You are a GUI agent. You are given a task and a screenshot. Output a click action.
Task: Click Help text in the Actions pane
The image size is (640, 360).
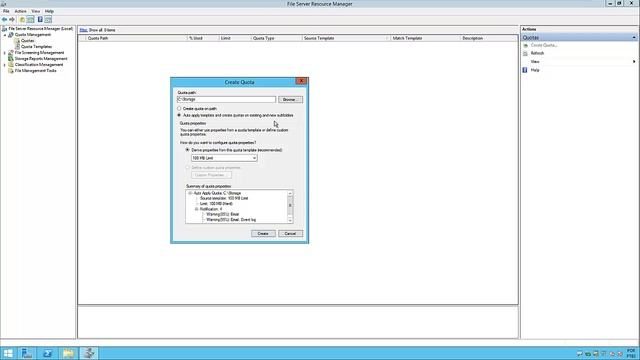(x=535, y=70)
